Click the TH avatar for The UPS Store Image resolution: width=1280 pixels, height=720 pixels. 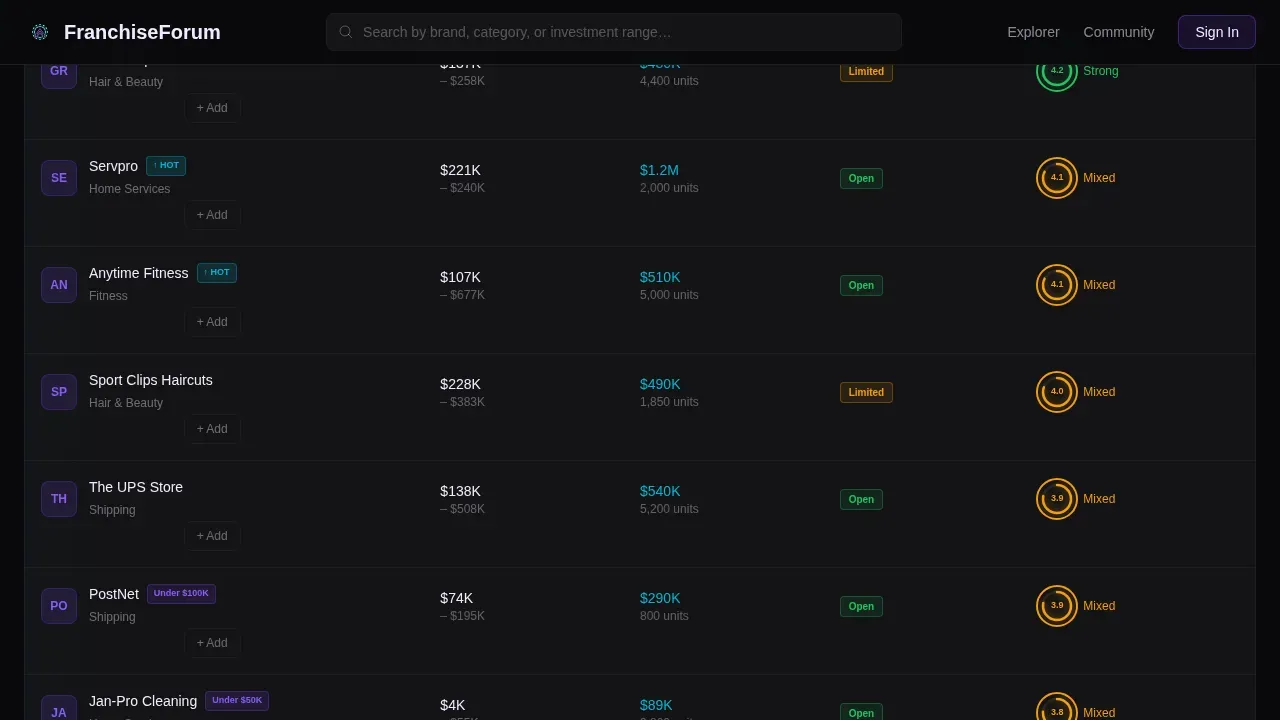click(59, 499)
